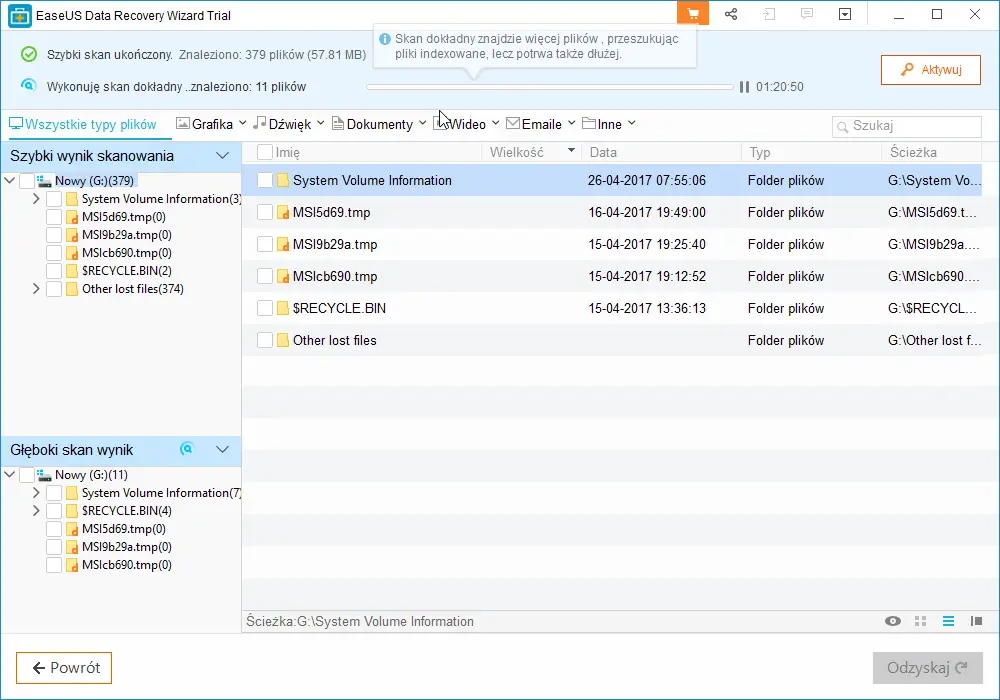Click the eye preview icon

(x=893, y=621)
